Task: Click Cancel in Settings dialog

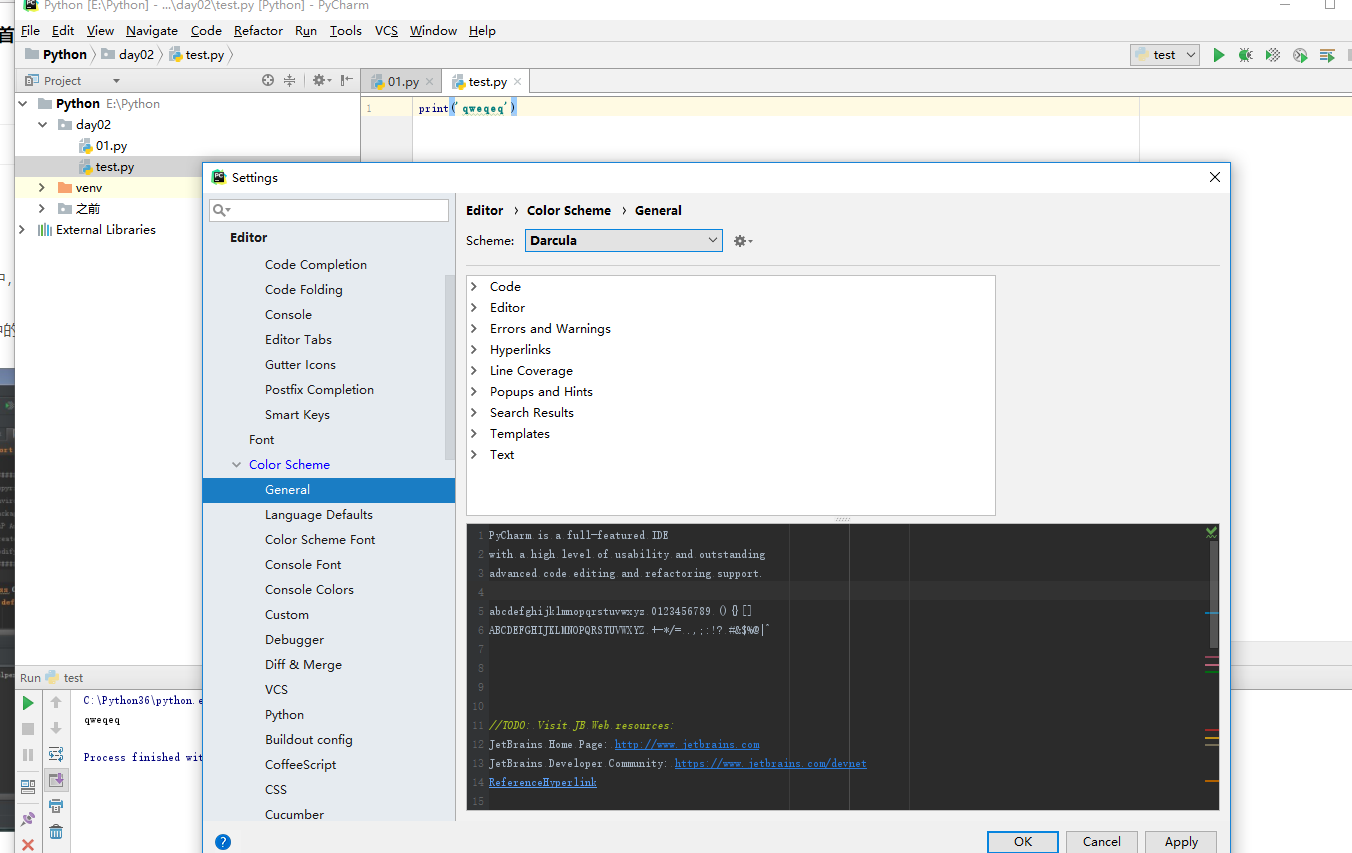Action: coord(1101,842)
